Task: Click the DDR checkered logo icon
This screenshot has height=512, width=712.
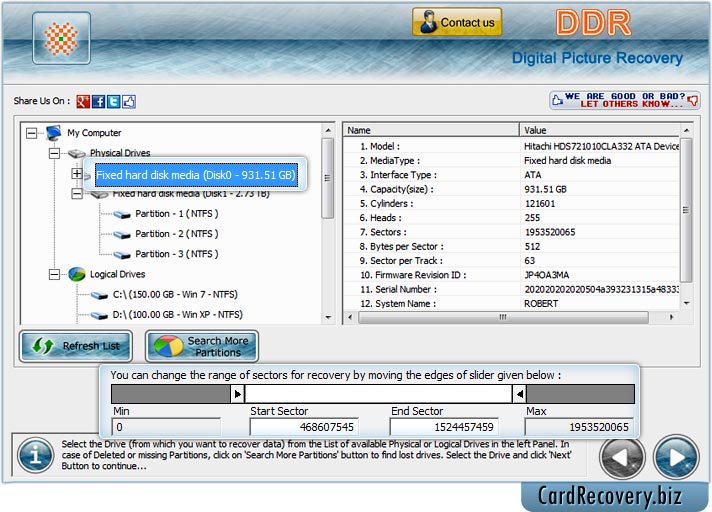Action: click(61, 38)
